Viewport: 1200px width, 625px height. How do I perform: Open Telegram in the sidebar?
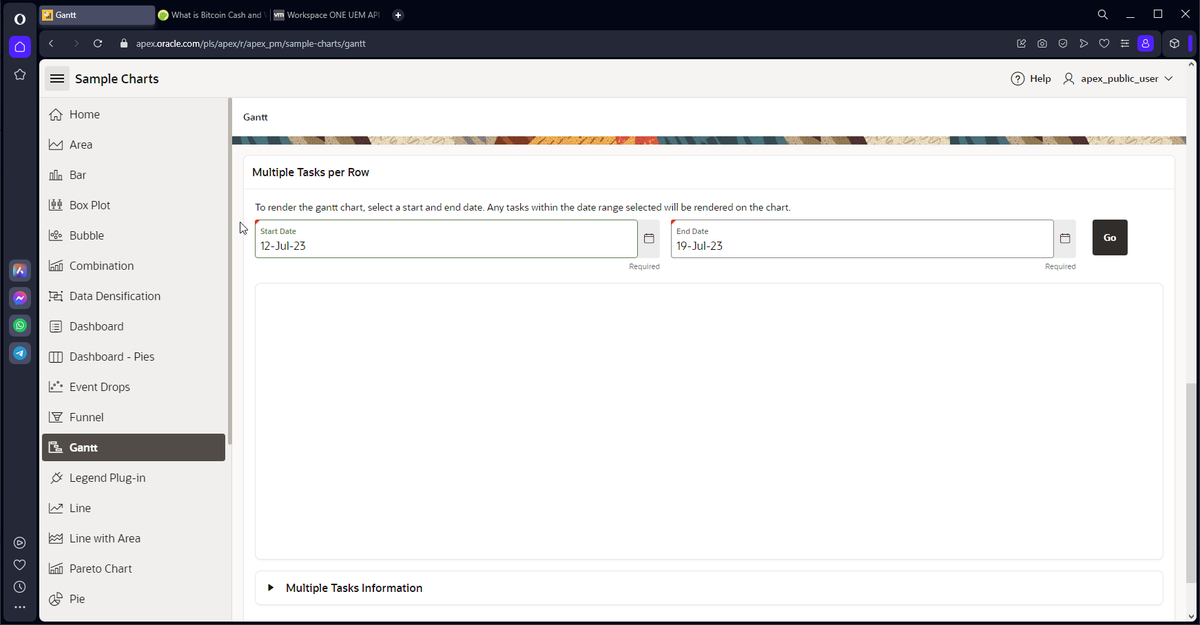point(20,353)
